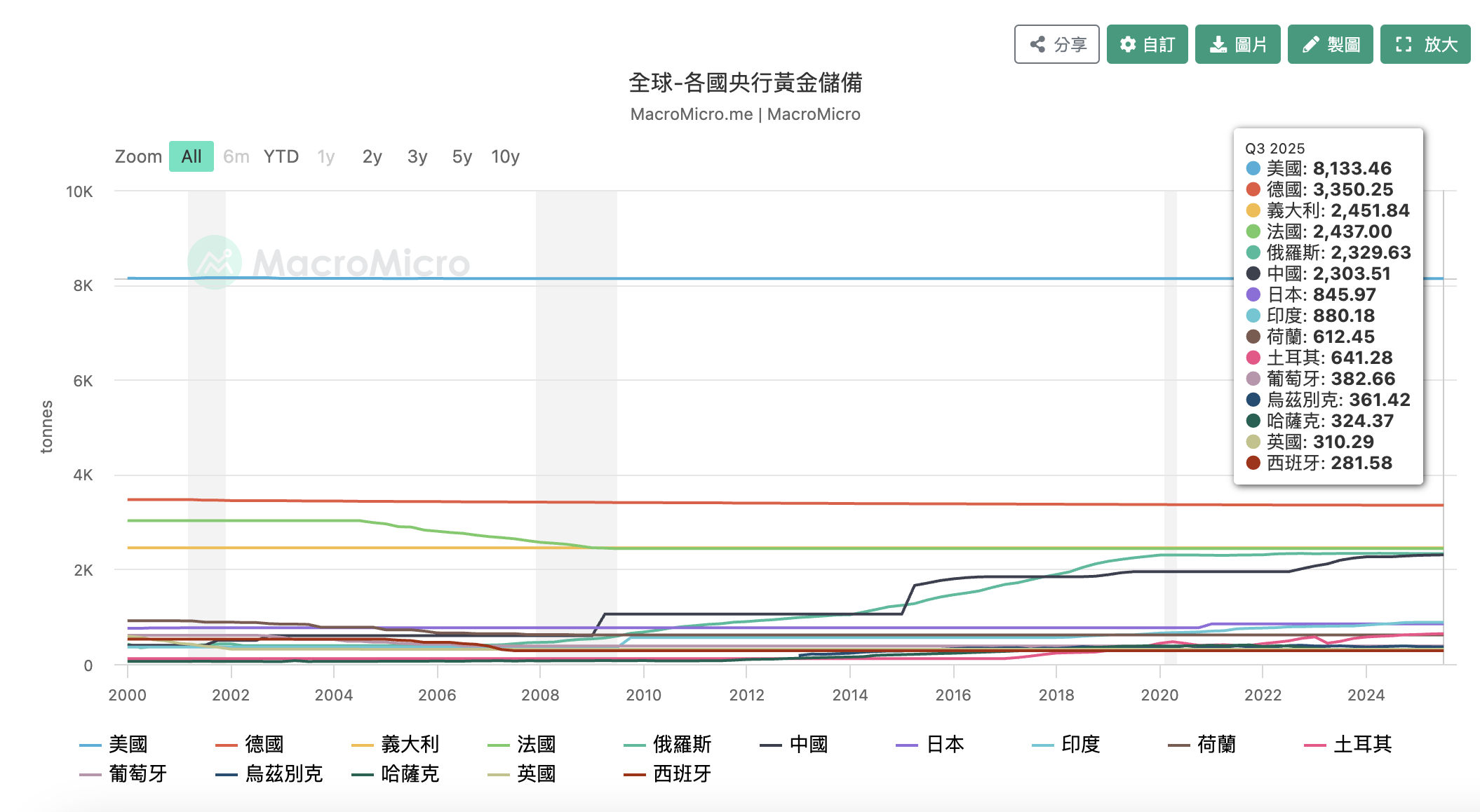This screenshot has width=1480, height=812.
Task: Click tooltip value 法國: 2,437.00
Action: [x=1319, y=231]
